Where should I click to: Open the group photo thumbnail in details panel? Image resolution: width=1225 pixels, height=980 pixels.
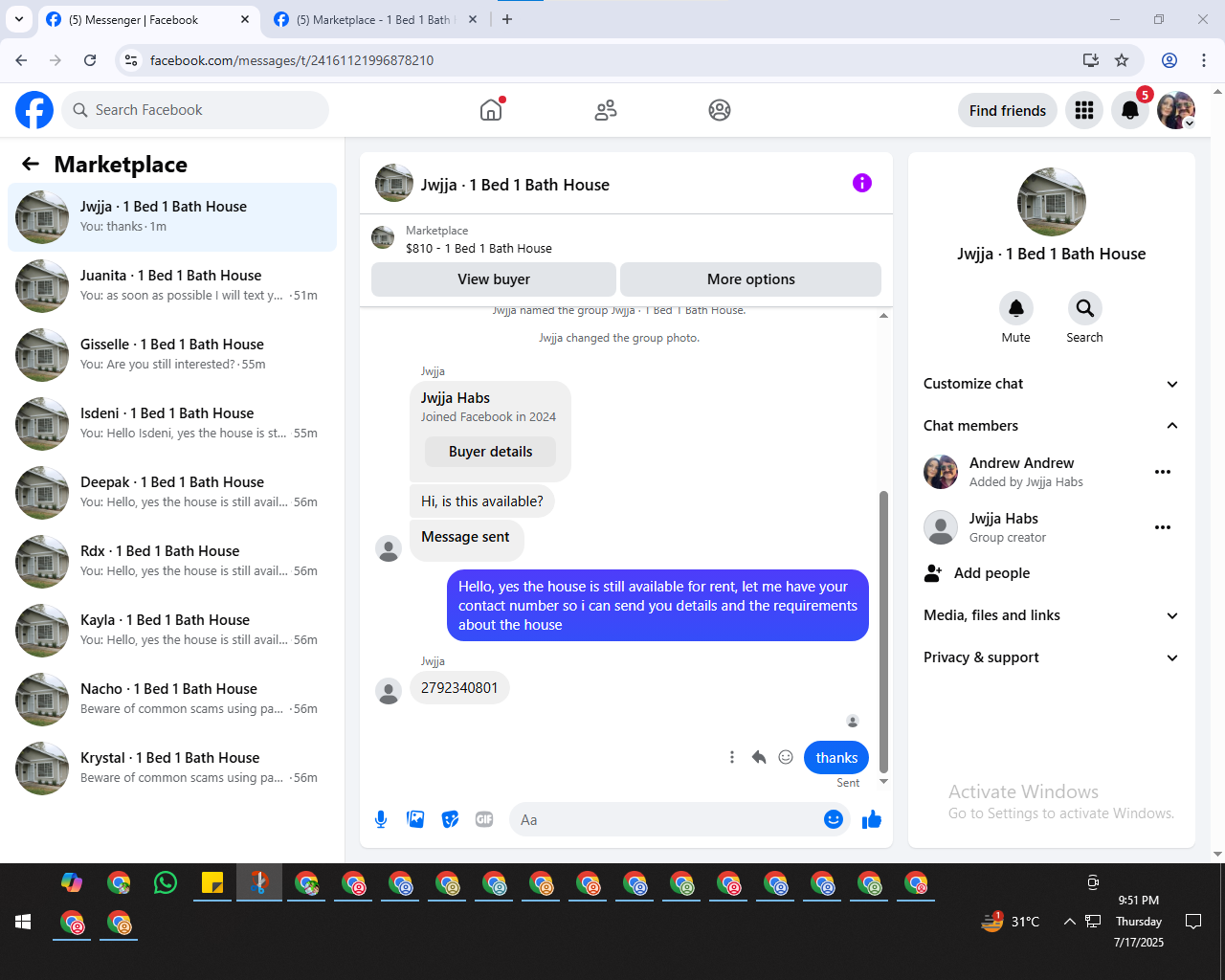pyautogui.click(x=1052, y=202)
